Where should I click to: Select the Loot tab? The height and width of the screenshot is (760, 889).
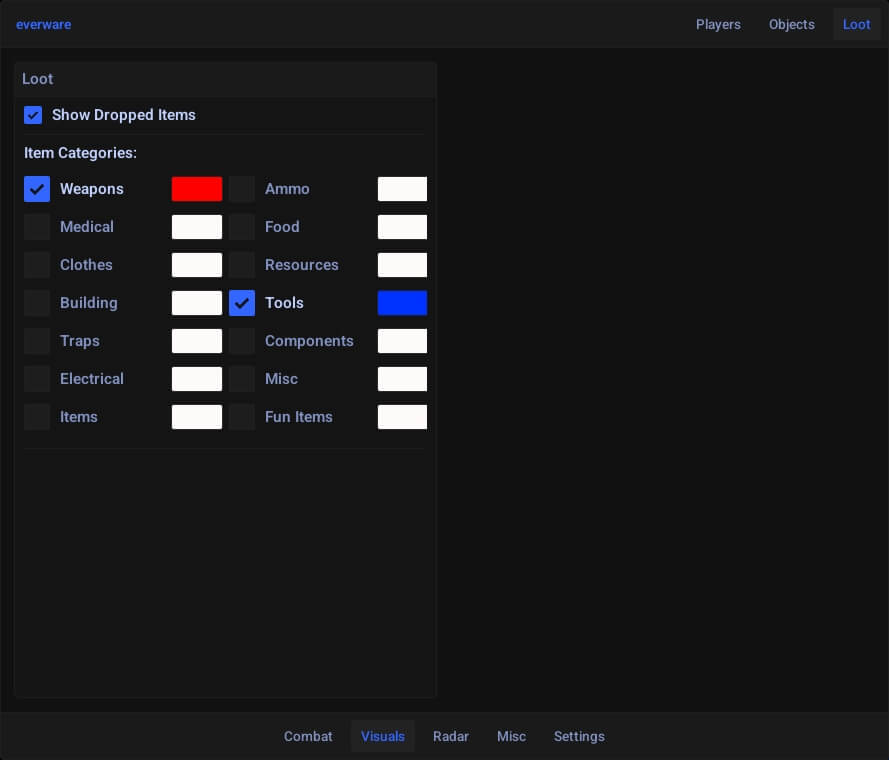[856, 24]
